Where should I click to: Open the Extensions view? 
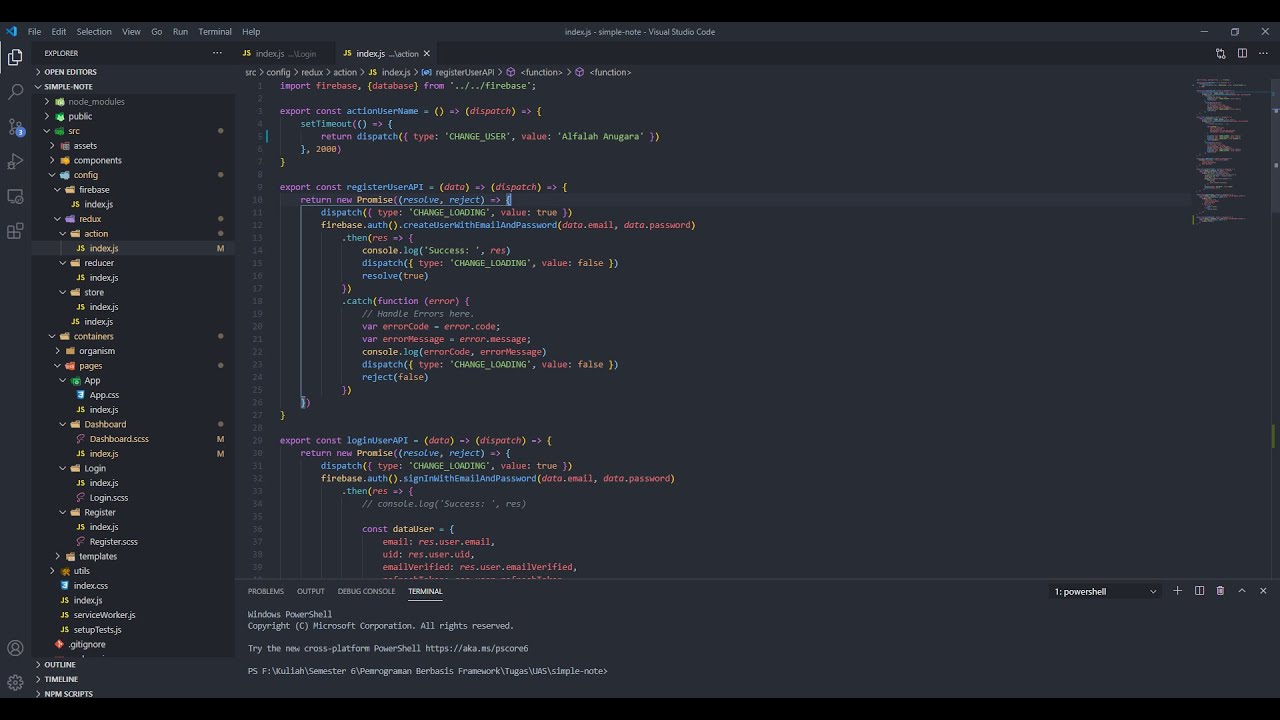[15, 231]
